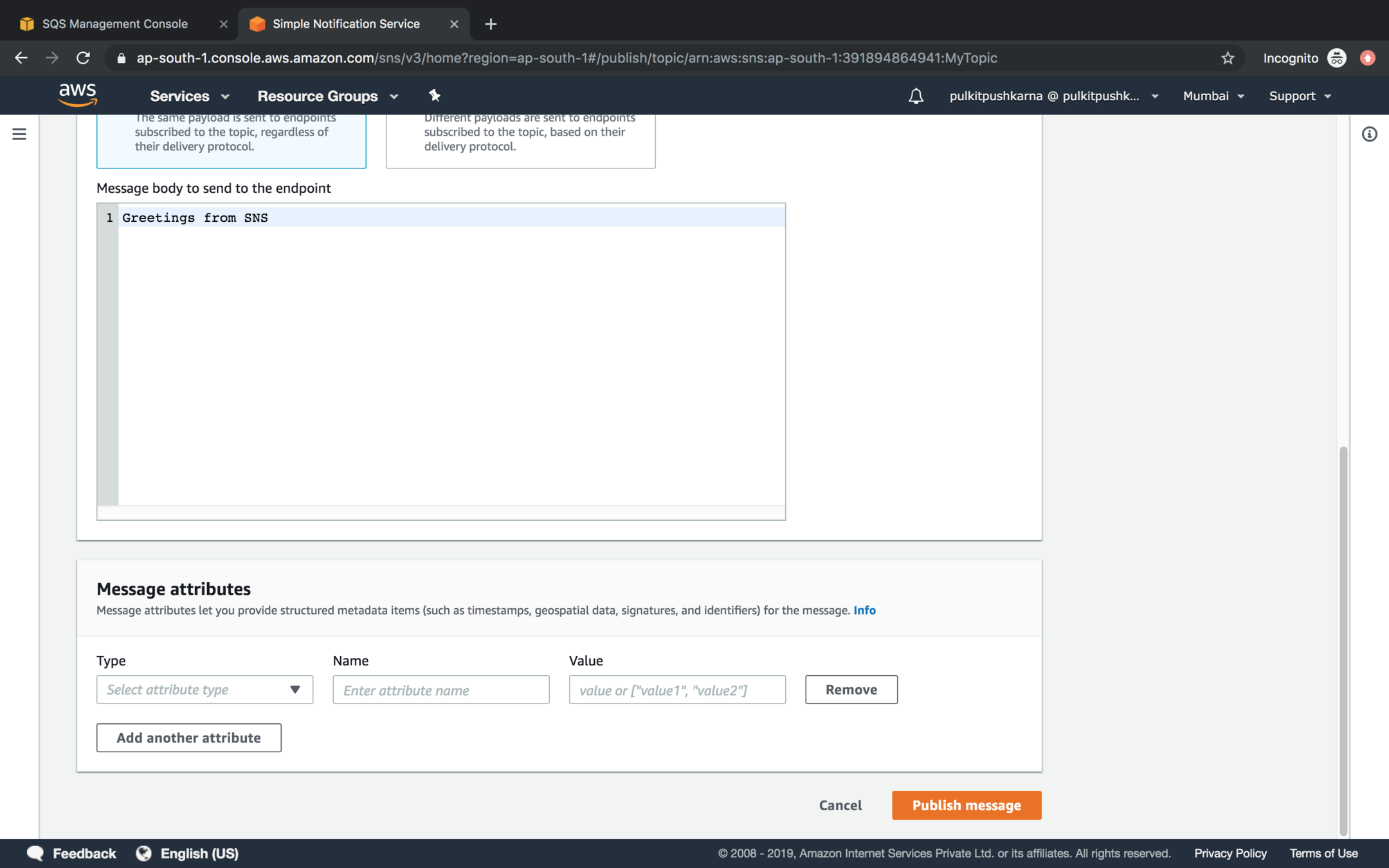Click the red browser update icon

coord(1368,58)
